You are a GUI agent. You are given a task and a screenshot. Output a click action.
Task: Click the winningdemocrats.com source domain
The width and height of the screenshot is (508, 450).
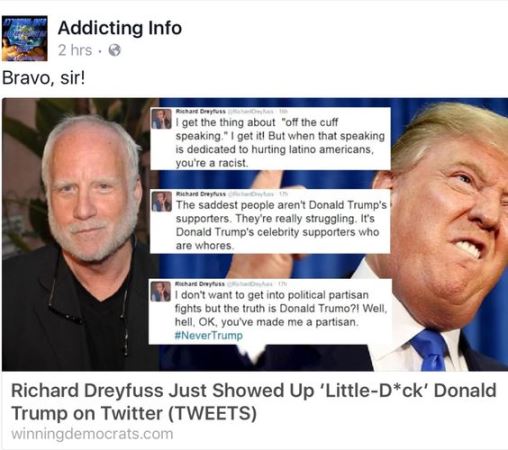(x=92, y=434)
